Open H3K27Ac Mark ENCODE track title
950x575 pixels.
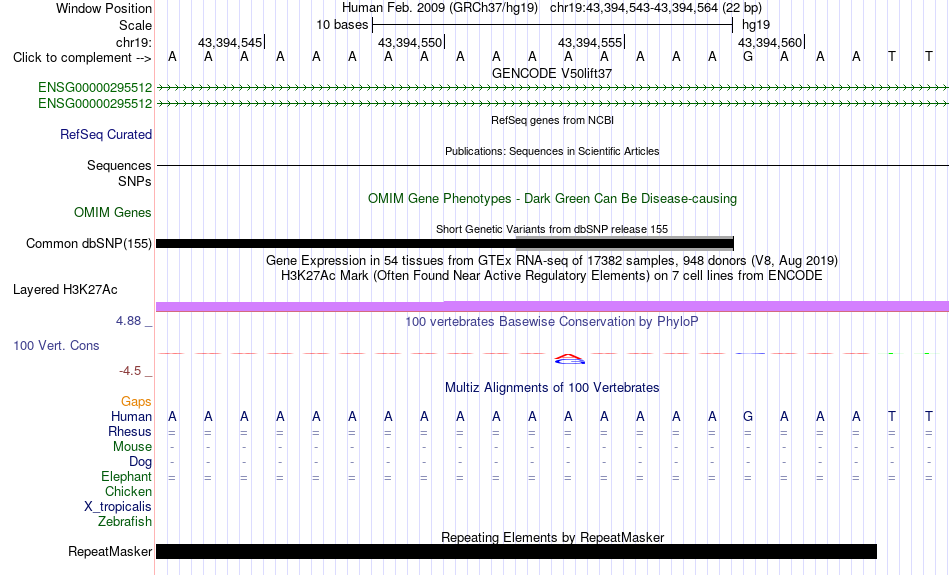pyautogui.click(x=552, y=276)
